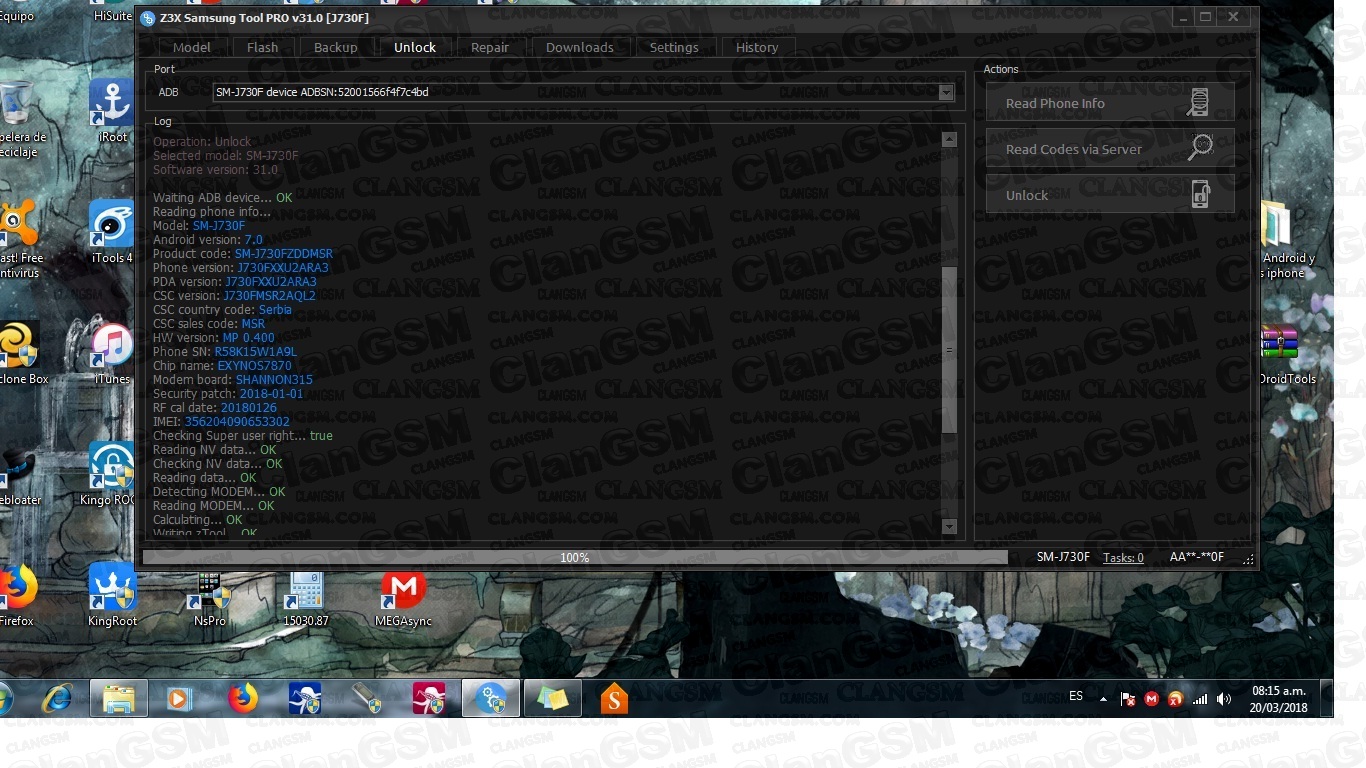Image resolution: width=1366 pixels, height=768 pixels.
Task: Open Action Center flag tray icon
Action: coord(1128,699)
